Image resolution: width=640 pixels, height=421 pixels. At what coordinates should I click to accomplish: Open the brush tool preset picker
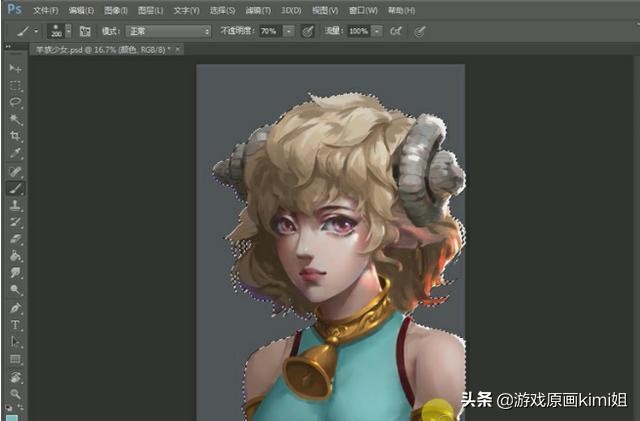coord(27,31)
